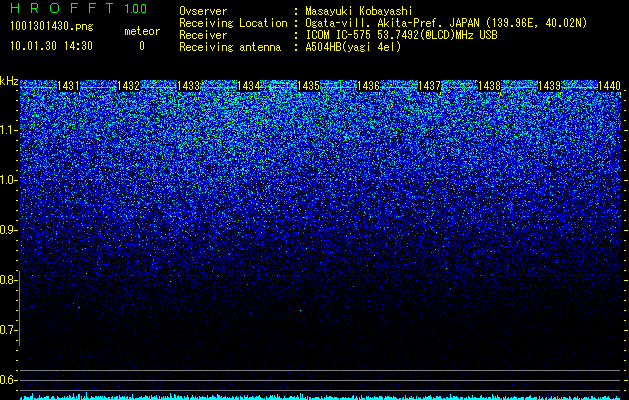Screen dimensions: 629x400
Task: Click the meteor count label
Action: pos(142,31)
